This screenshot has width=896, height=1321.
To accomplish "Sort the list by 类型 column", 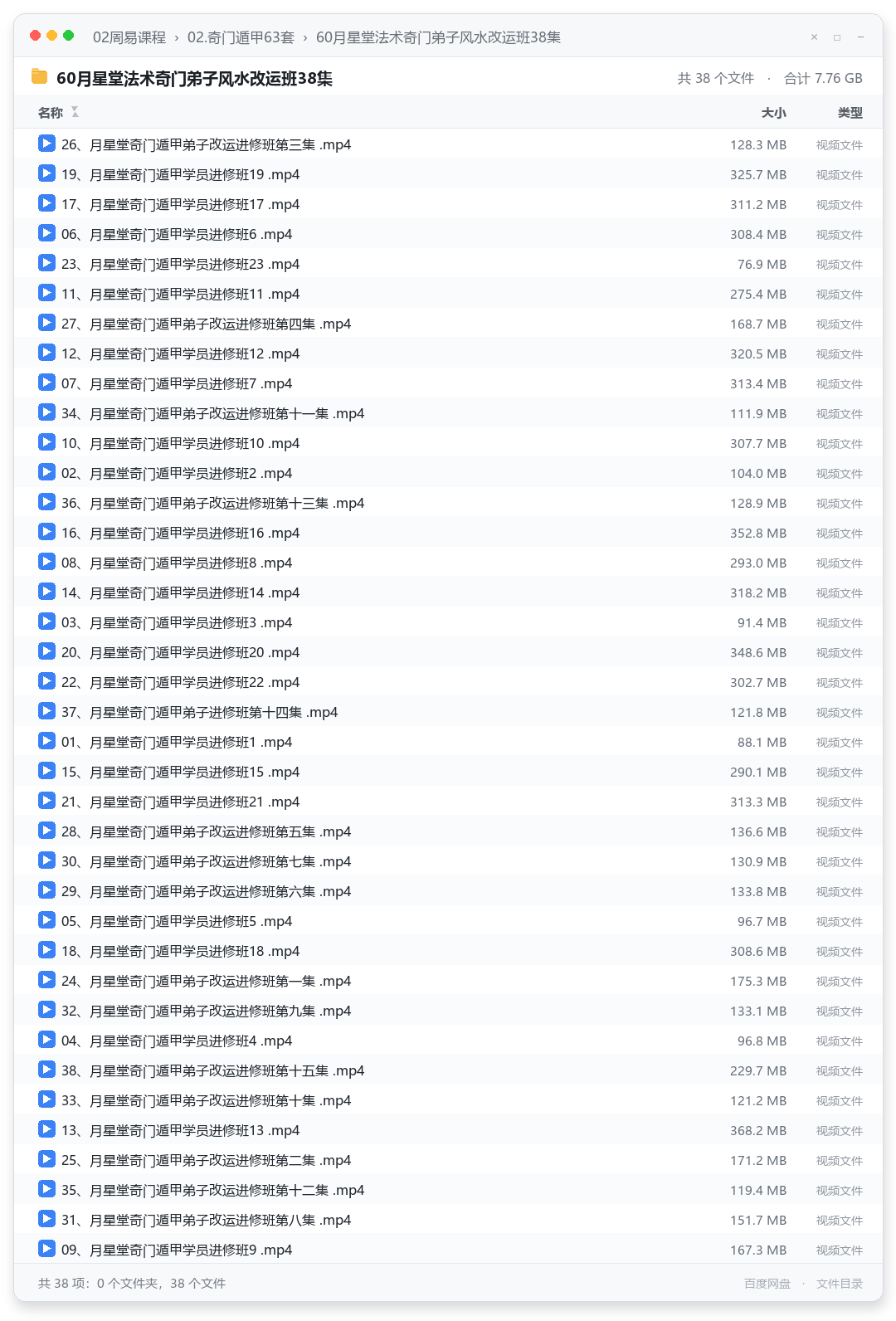I will tap(850, 113).
